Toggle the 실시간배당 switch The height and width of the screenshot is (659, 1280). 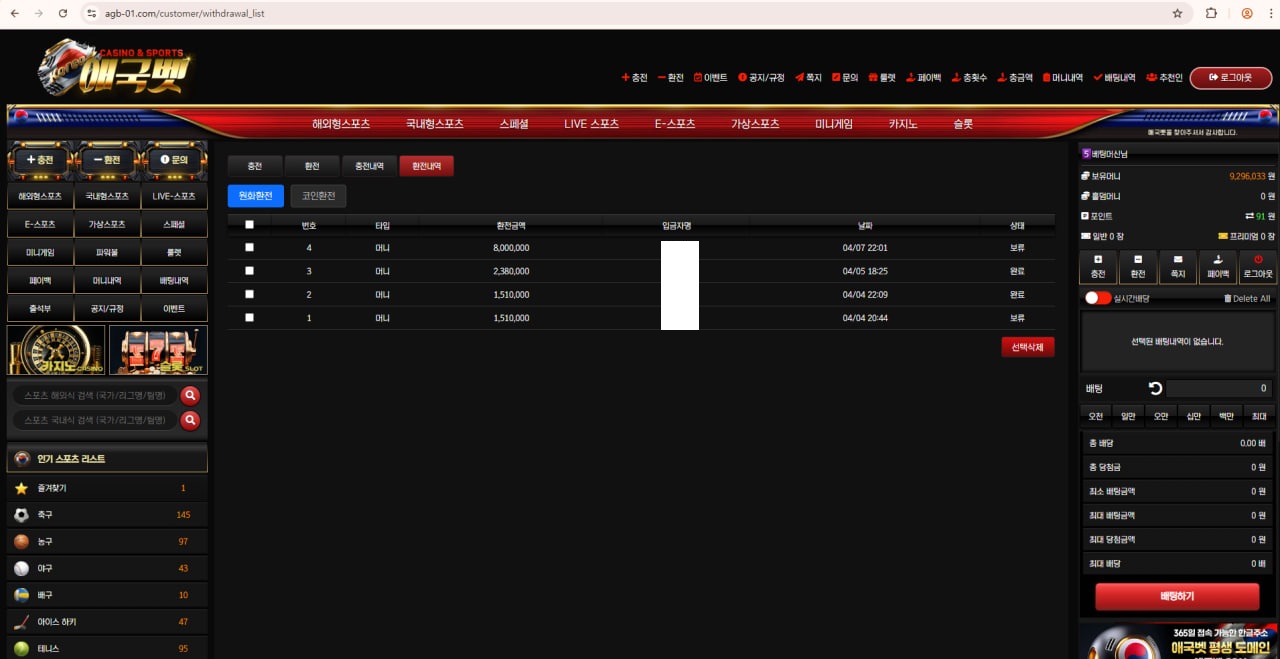pyautogui.click(x=1097, y=298)
